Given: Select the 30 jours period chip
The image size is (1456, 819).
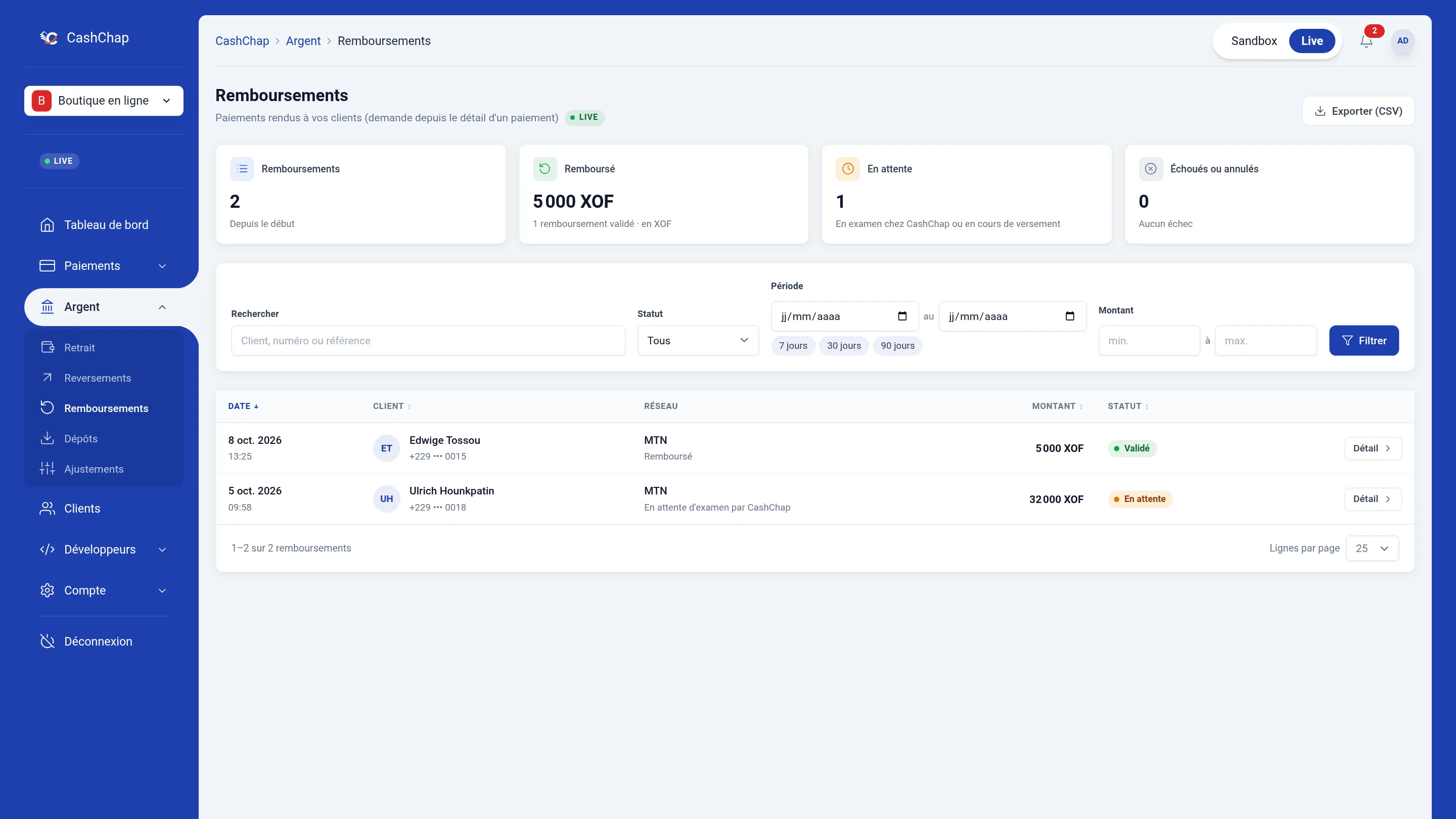Looking at the screenshot, I should coord(844,346).
